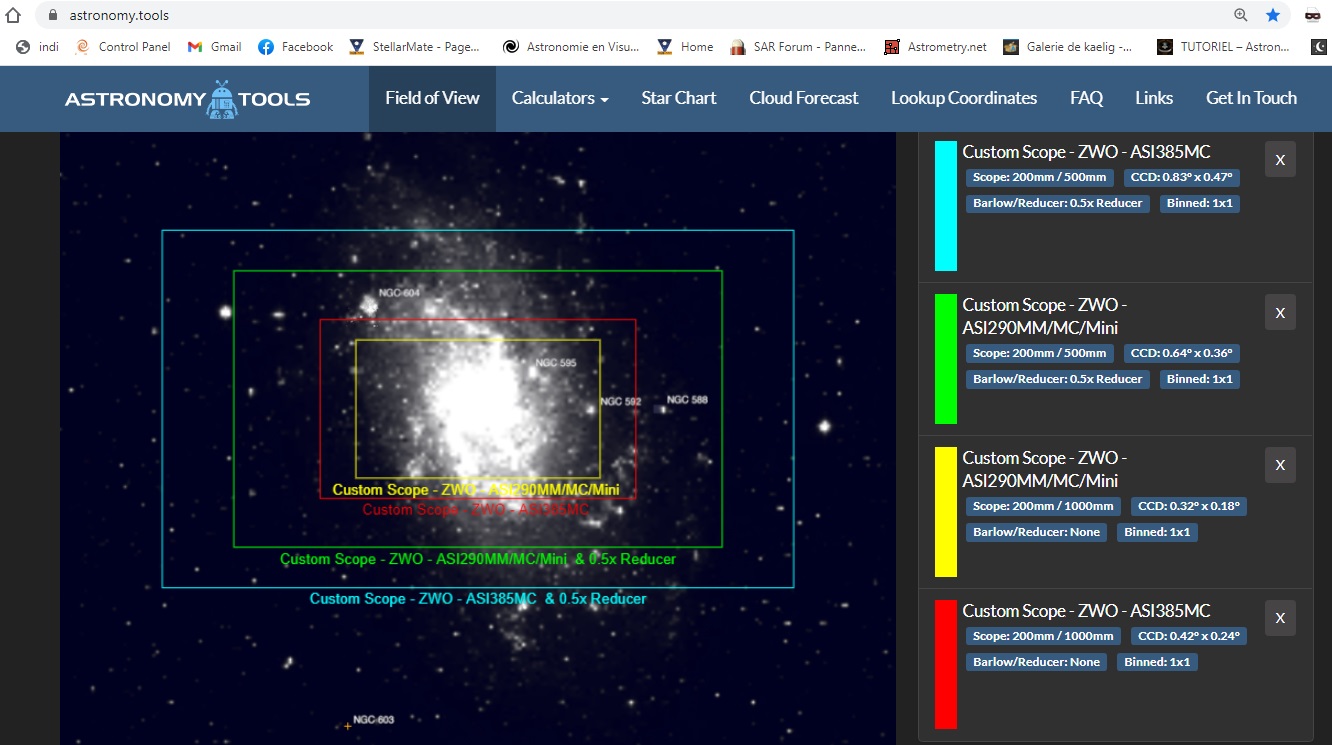
Task: Click the green "ASI290MM/MC/Mini & 0.5x Reducer" image caption
Action: point(478,559)
